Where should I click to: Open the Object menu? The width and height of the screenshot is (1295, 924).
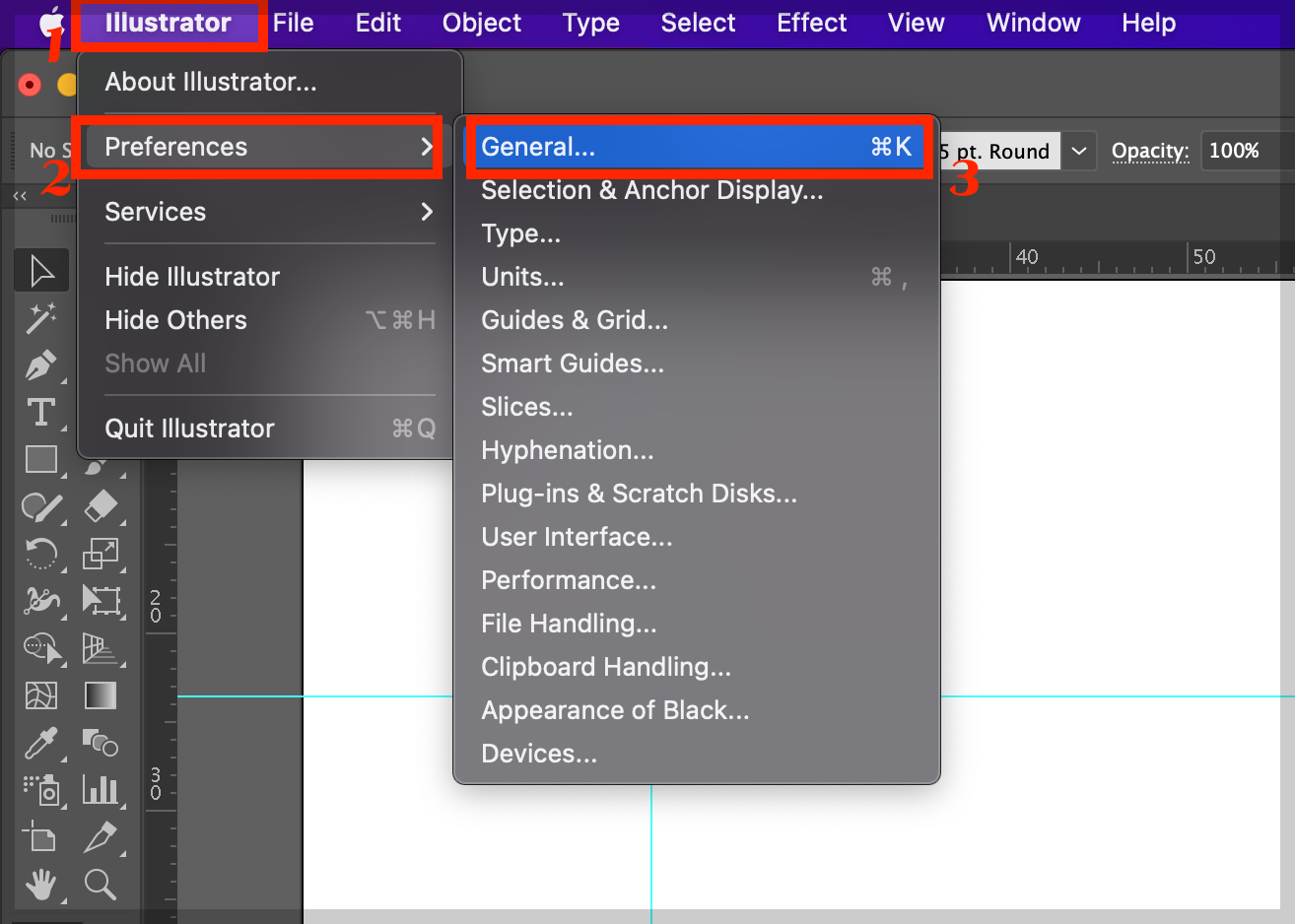click(x=482, y=23)
